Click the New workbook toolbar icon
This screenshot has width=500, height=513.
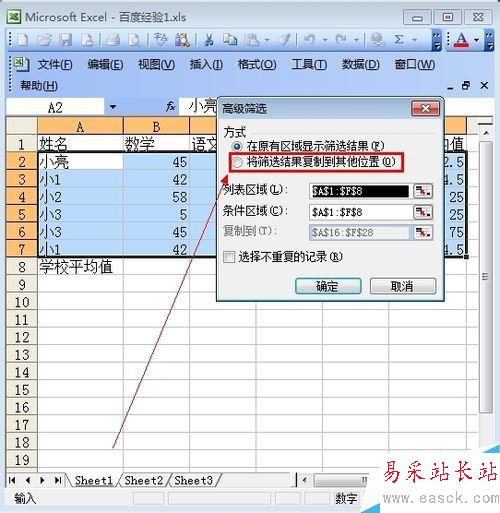pos(23,40)
